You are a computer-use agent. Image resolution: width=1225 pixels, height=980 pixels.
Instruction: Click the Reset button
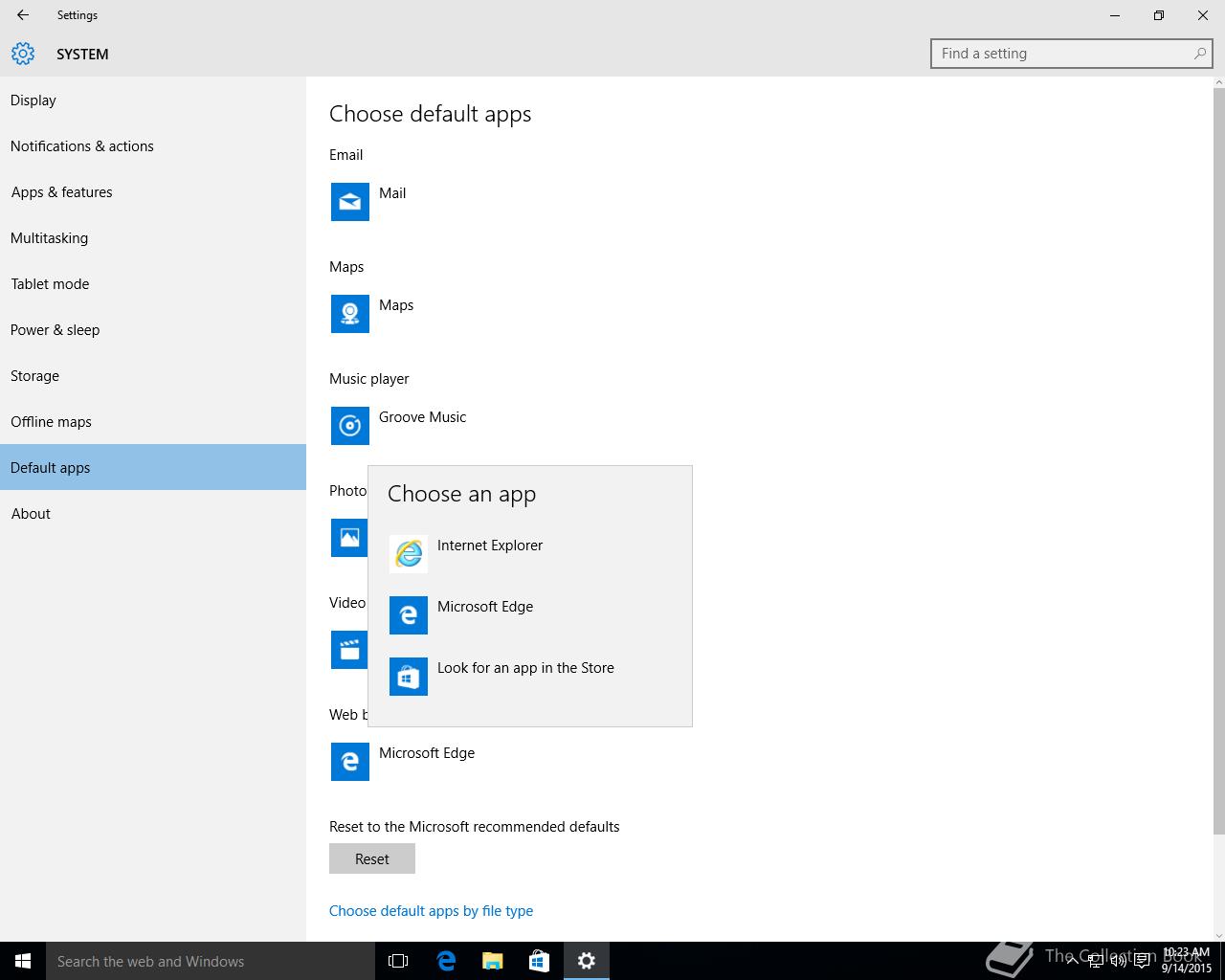[372, 858]
